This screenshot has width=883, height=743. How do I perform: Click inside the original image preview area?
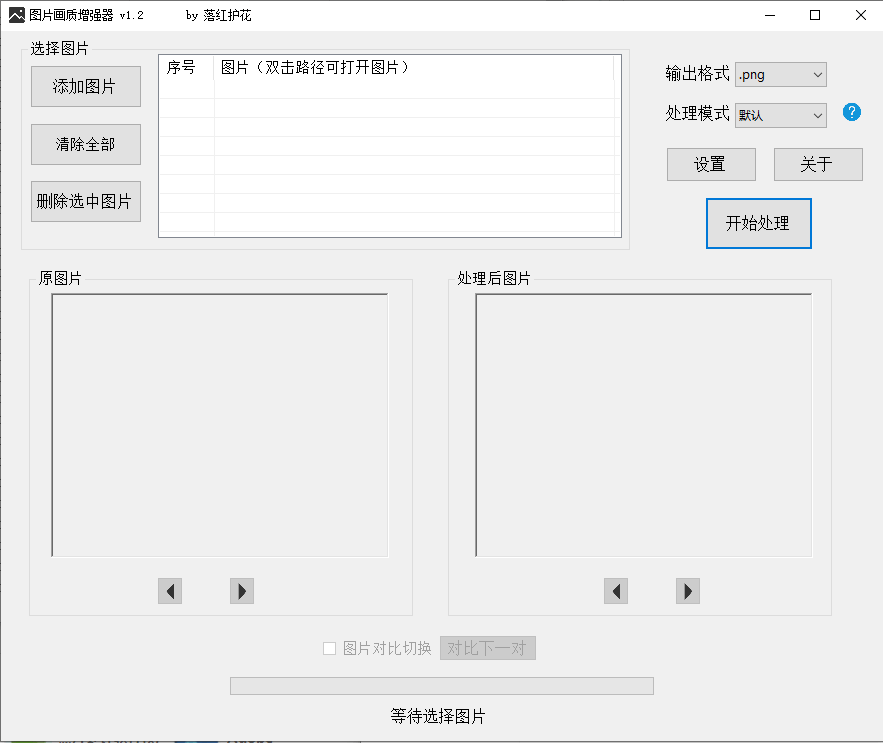point(222,424)
